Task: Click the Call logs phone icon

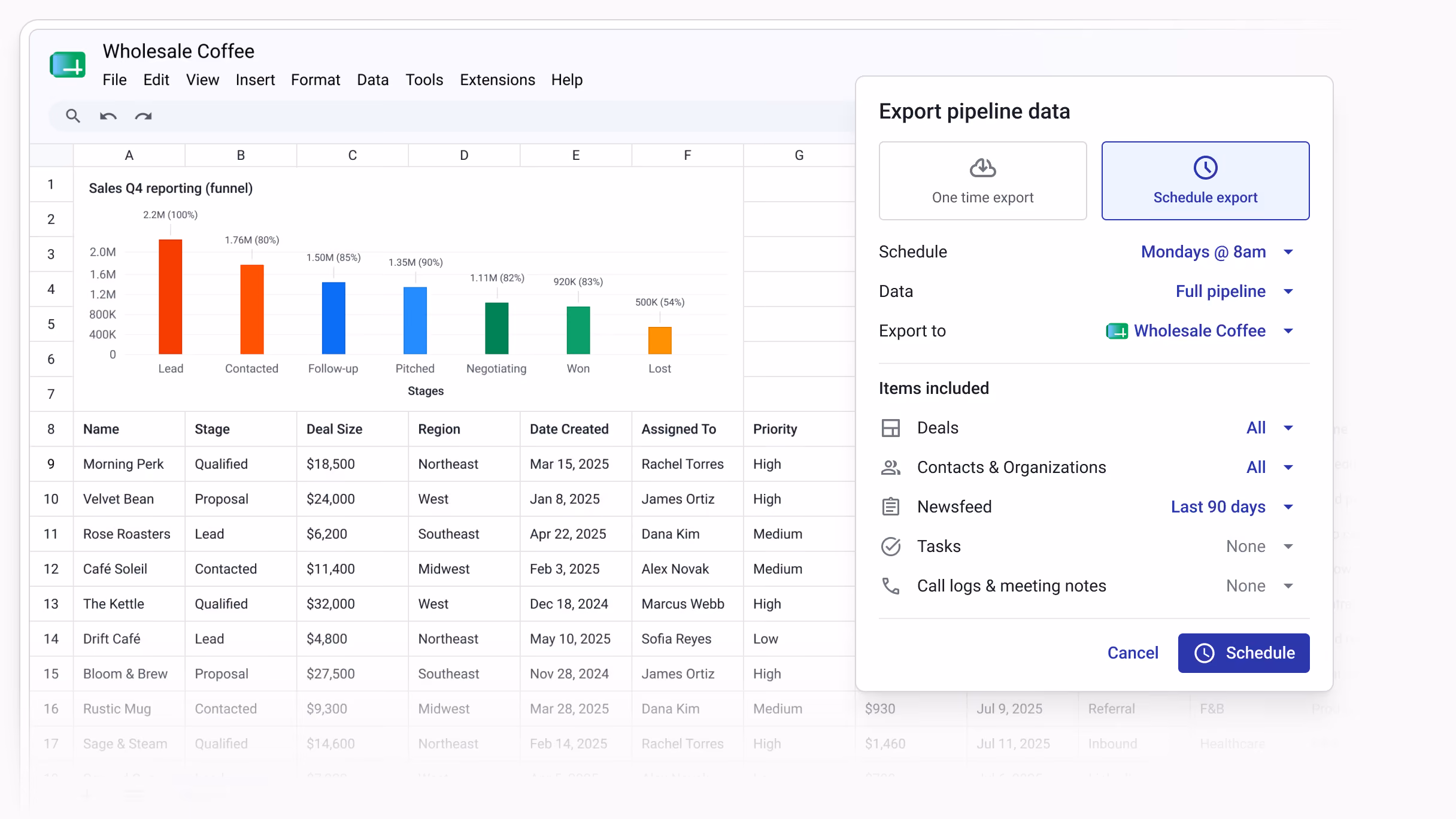Action: coord(891,586)
